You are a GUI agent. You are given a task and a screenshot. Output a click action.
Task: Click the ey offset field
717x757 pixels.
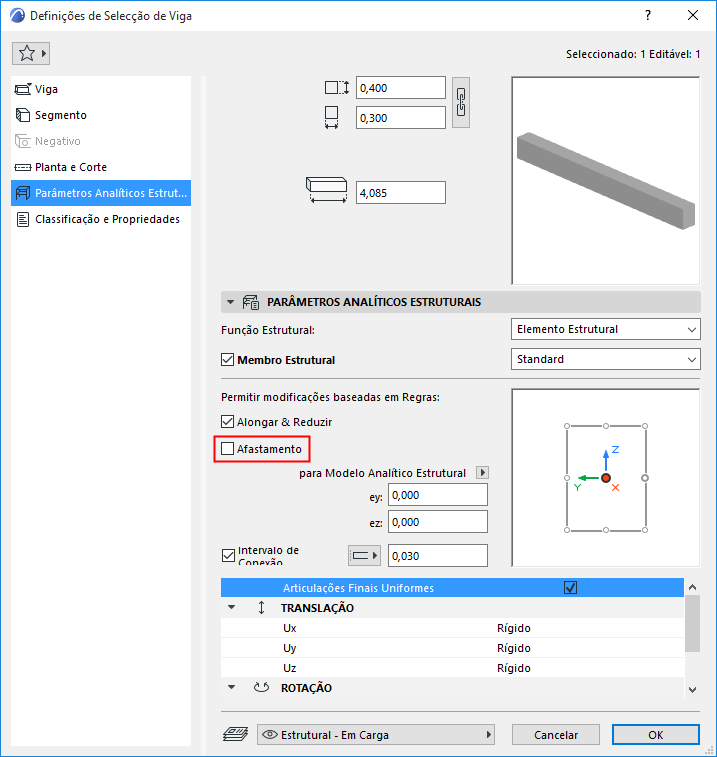pos(437,495)
